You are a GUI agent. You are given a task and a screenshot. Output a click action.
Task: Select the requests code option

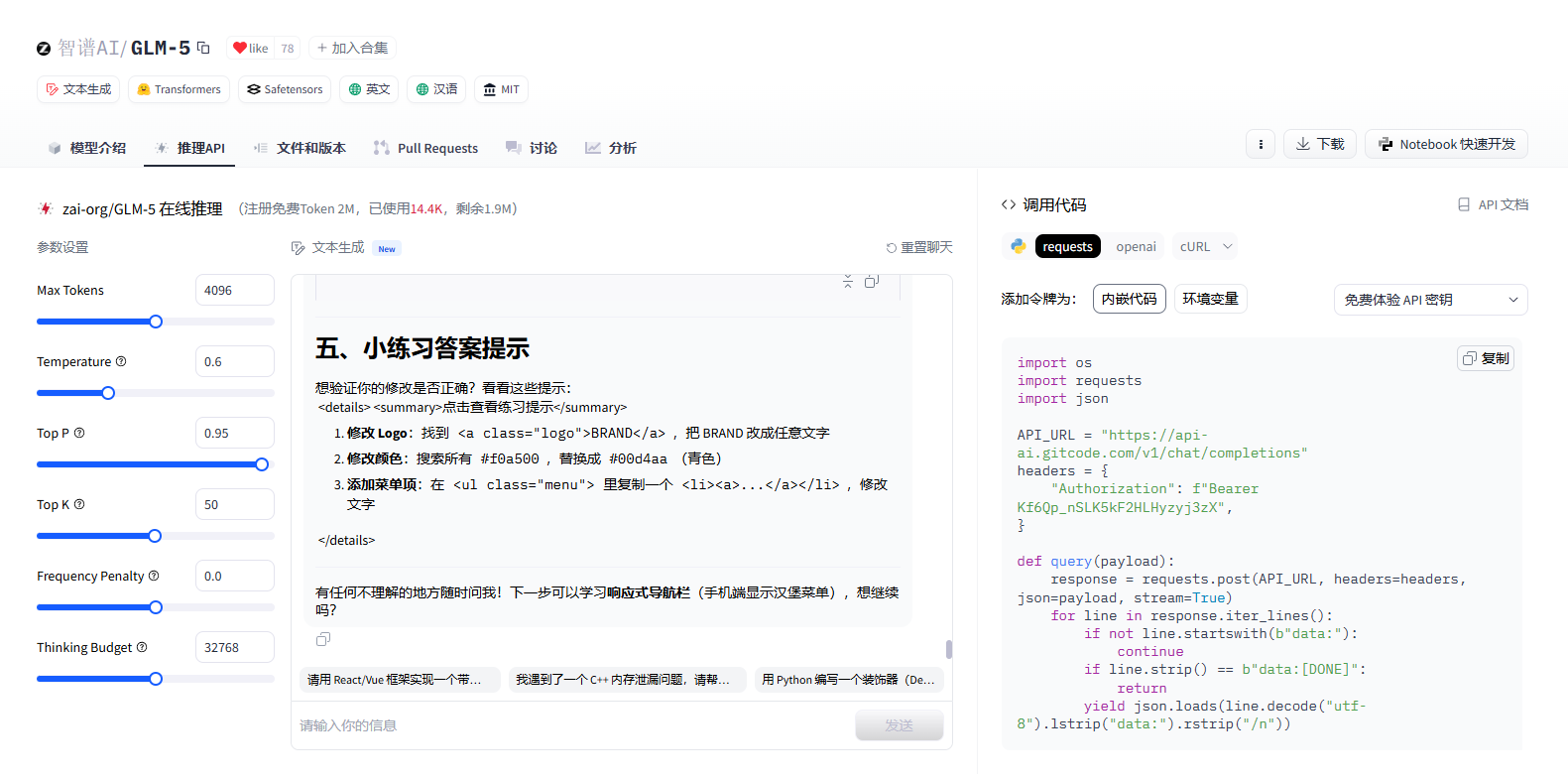(1067, 246)
